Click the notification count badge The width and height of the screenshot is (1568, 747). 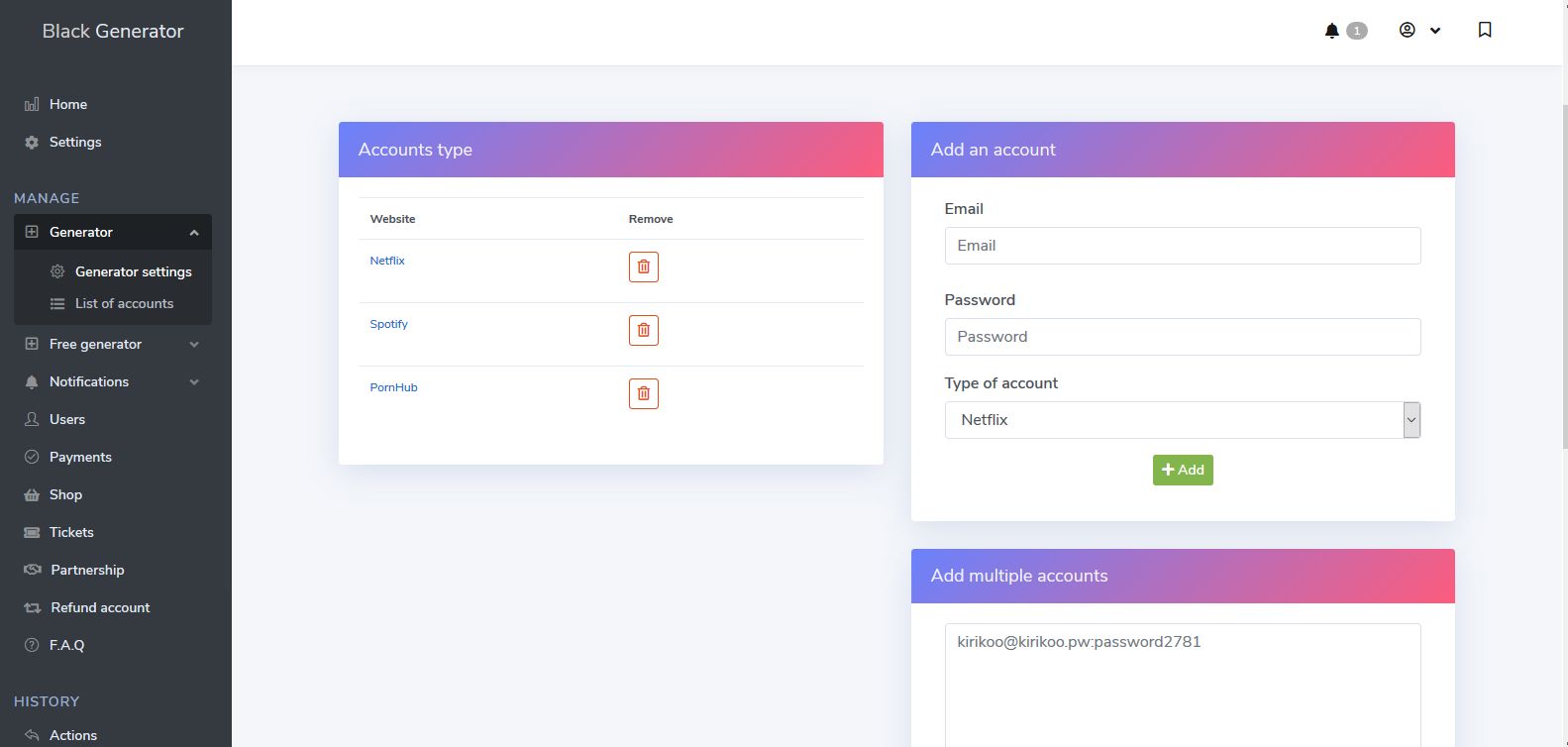(1356, 30)
